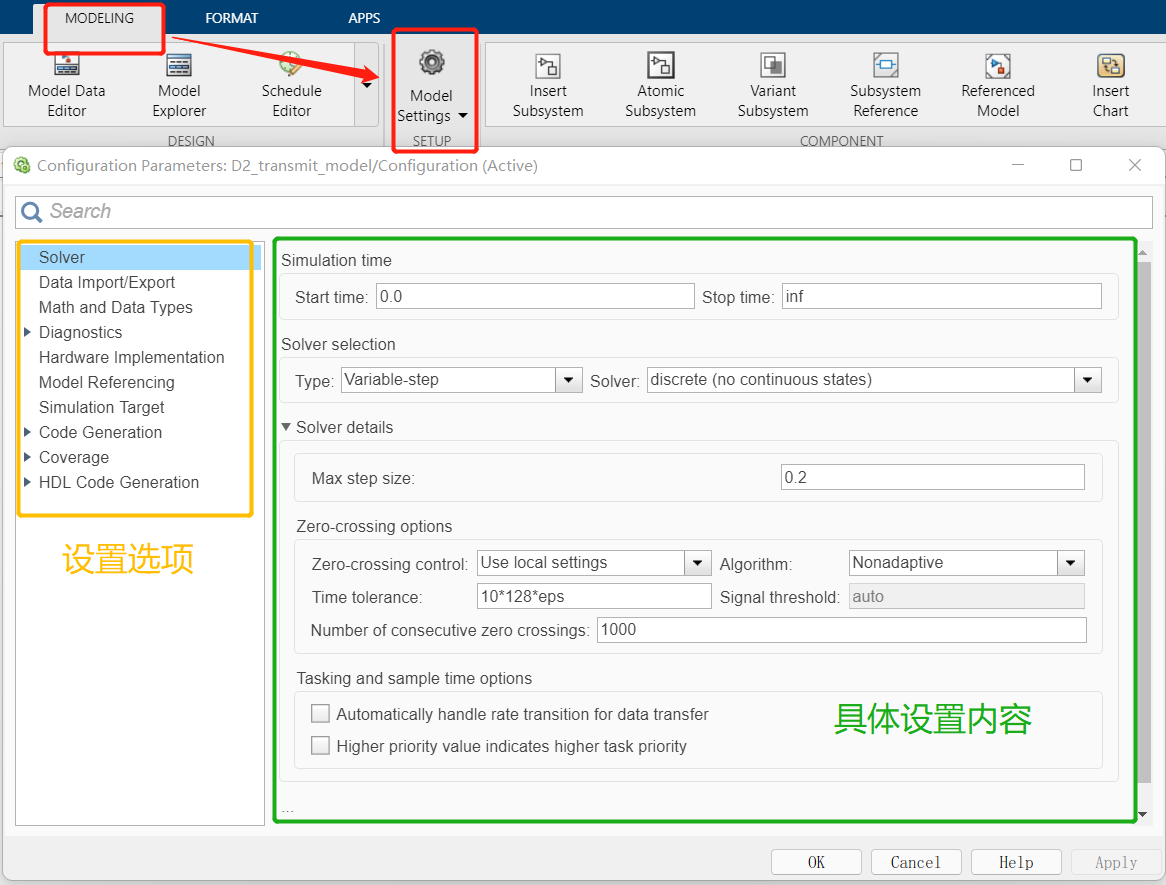Image resolution: width=1166 pixels, height=885 pixels.
Task: Click the Start time field
Action: pos(535,296)
